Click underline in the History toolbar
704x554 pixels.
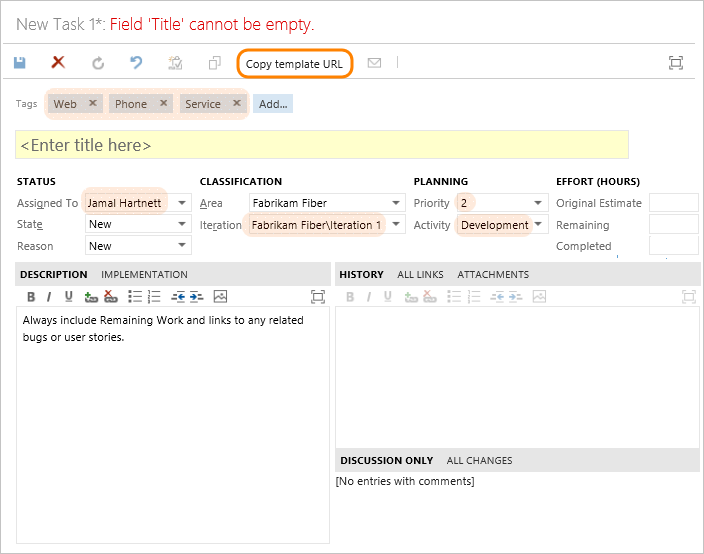[387, 297]
